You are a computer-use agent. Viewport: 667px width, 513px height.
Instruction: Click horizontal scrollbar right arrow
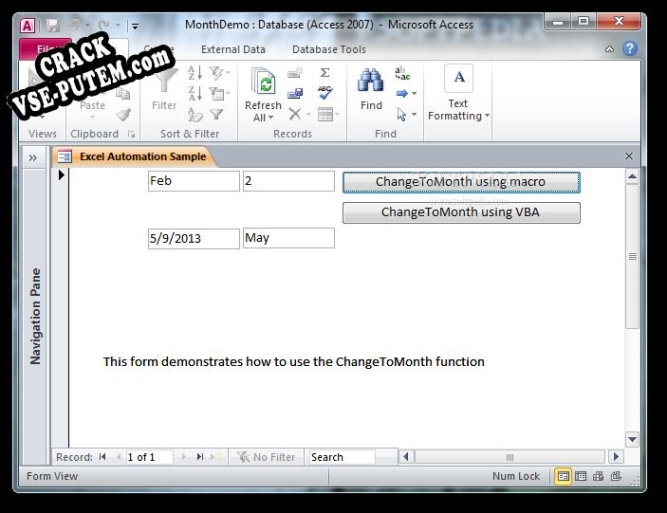click(616, 457)
